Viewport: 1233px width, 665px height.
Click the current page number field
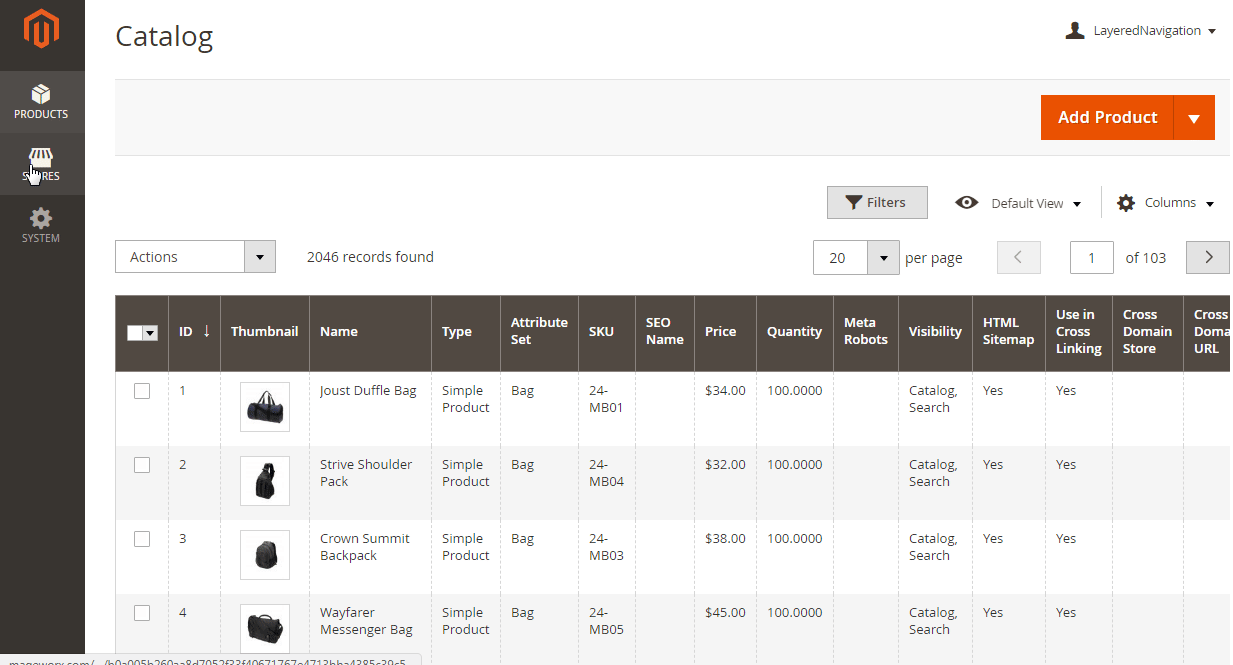(1091, 258)
